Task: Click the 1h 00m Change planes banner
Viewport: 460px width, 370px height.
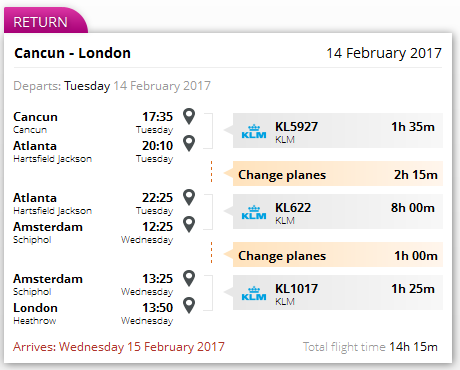Action: coord(338,255)
